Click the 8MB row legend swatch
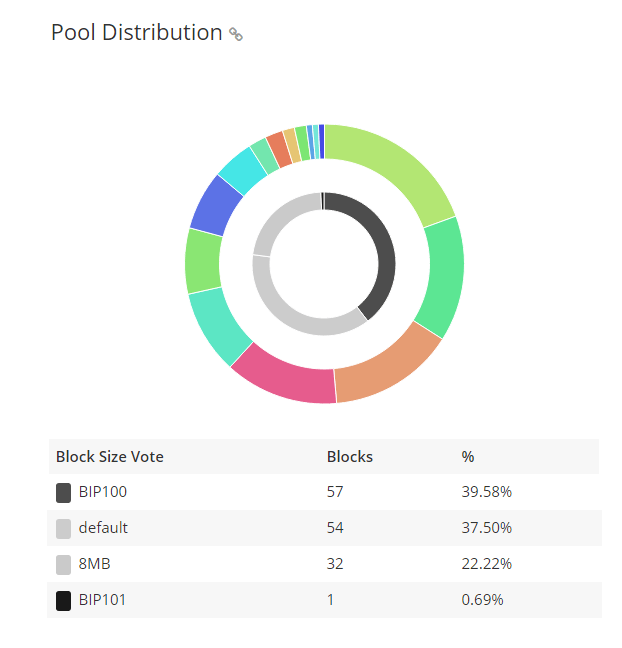The width and height of the screenshot is (622, 648). pos(63,564)
